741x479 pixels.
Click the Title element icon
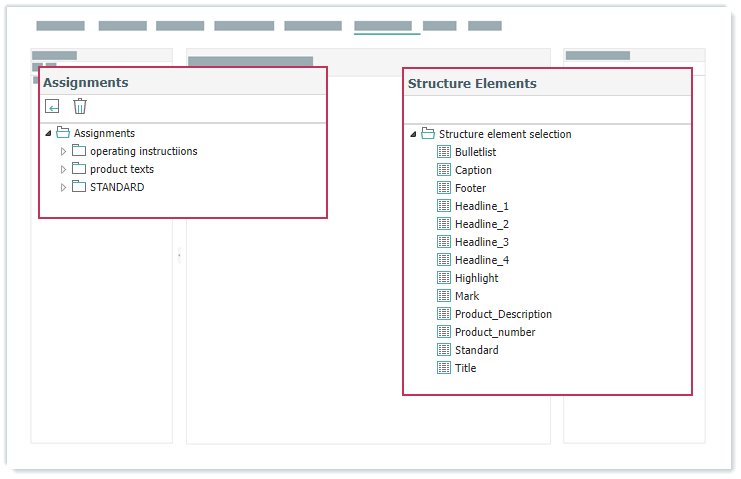pos(444,368)
